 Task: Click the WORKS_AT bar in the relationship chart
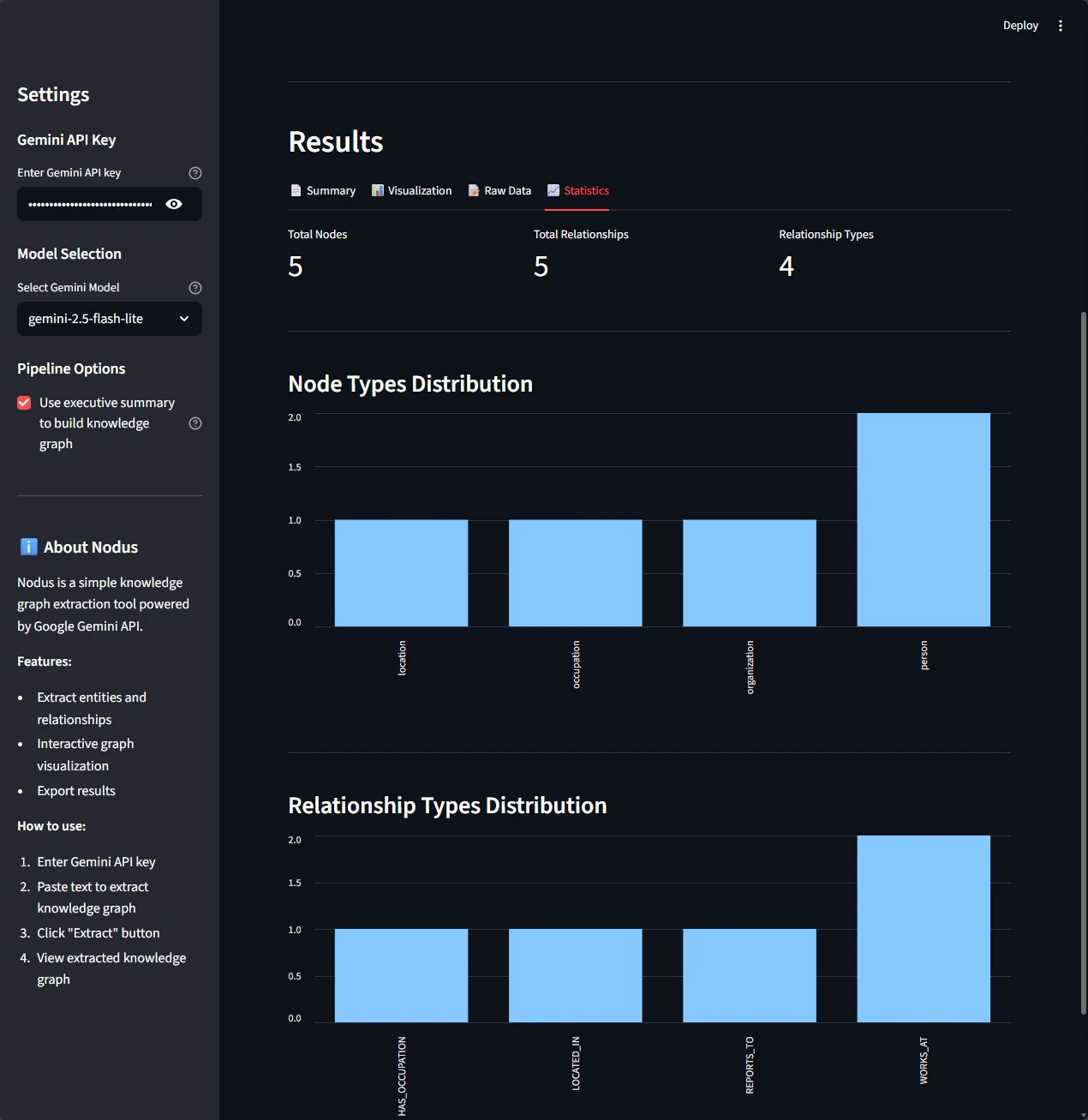pos(923,929)
